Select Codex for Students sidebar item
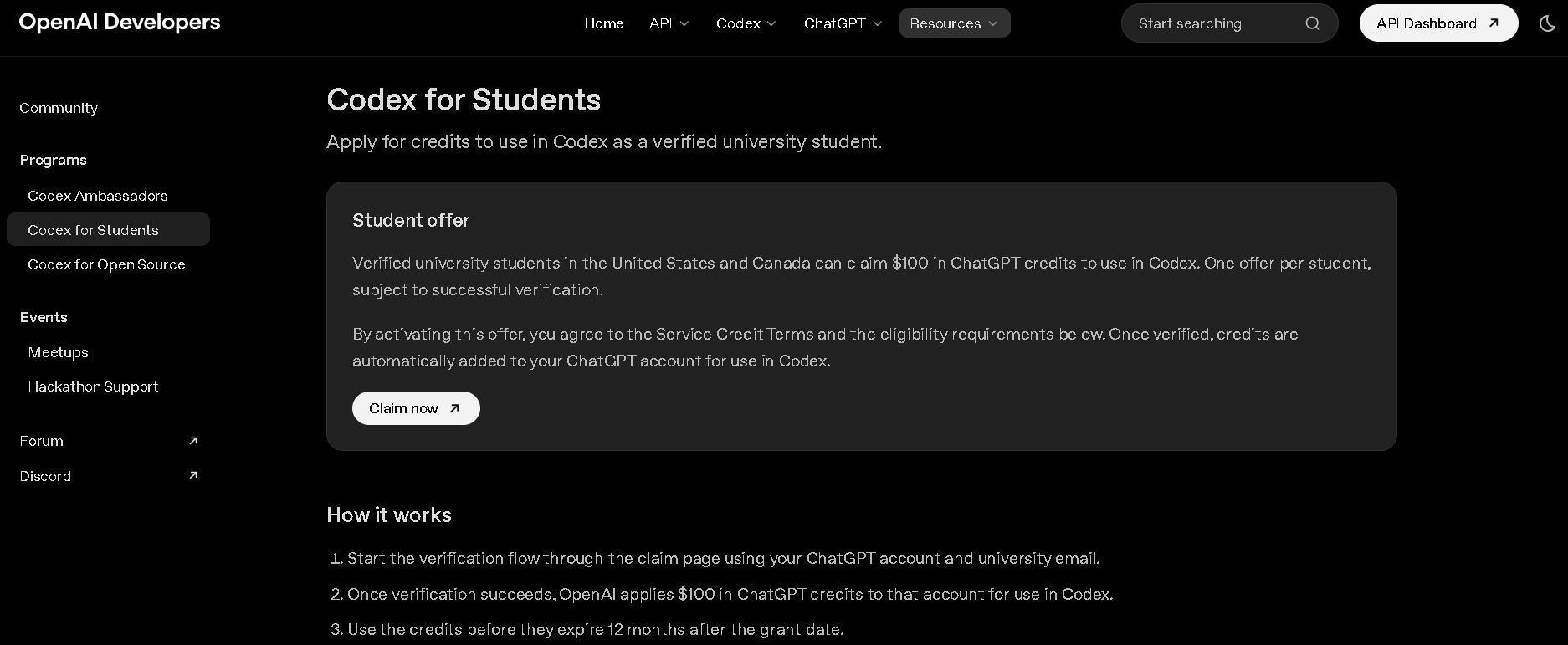The image size is (1568, 645). [x=108, y=229]
